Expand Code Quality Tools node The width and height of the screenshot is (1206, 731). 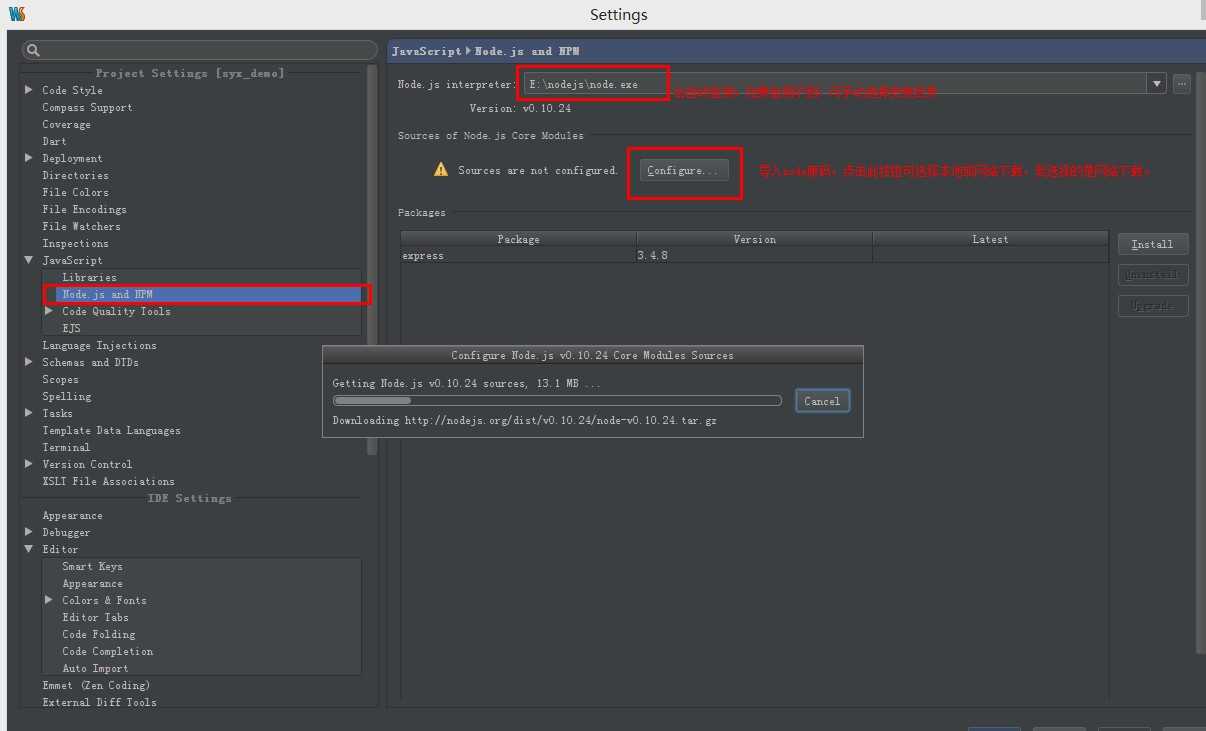click(49, 311)
